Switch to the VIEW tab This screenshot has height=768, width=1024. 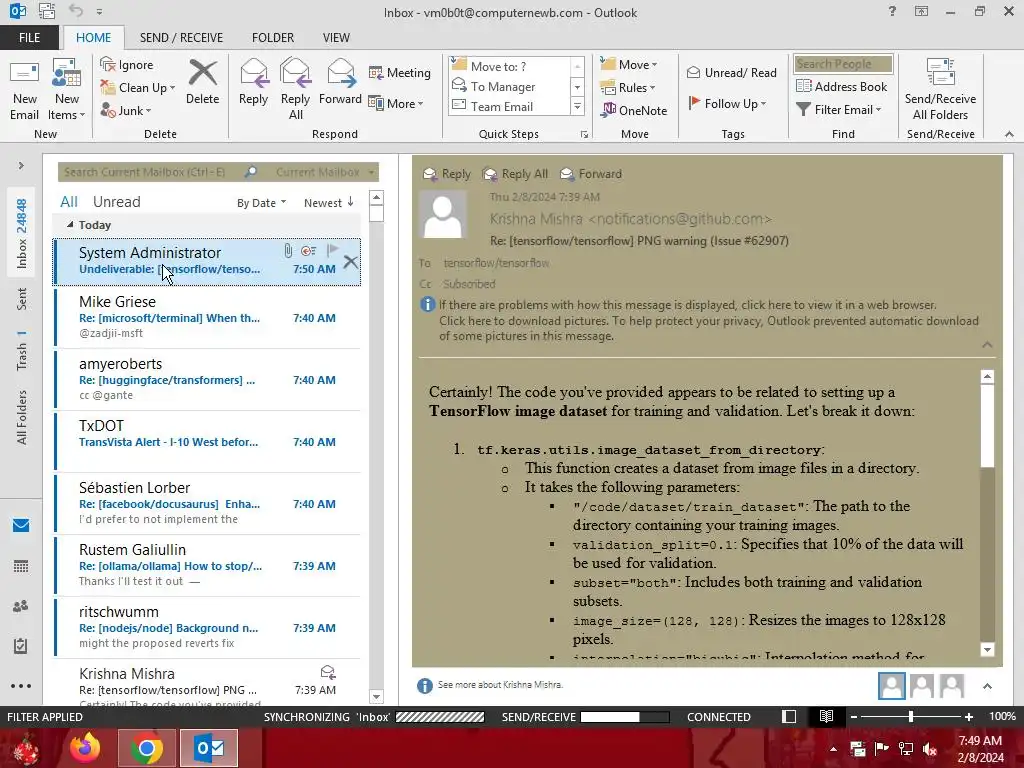[336, 37]
